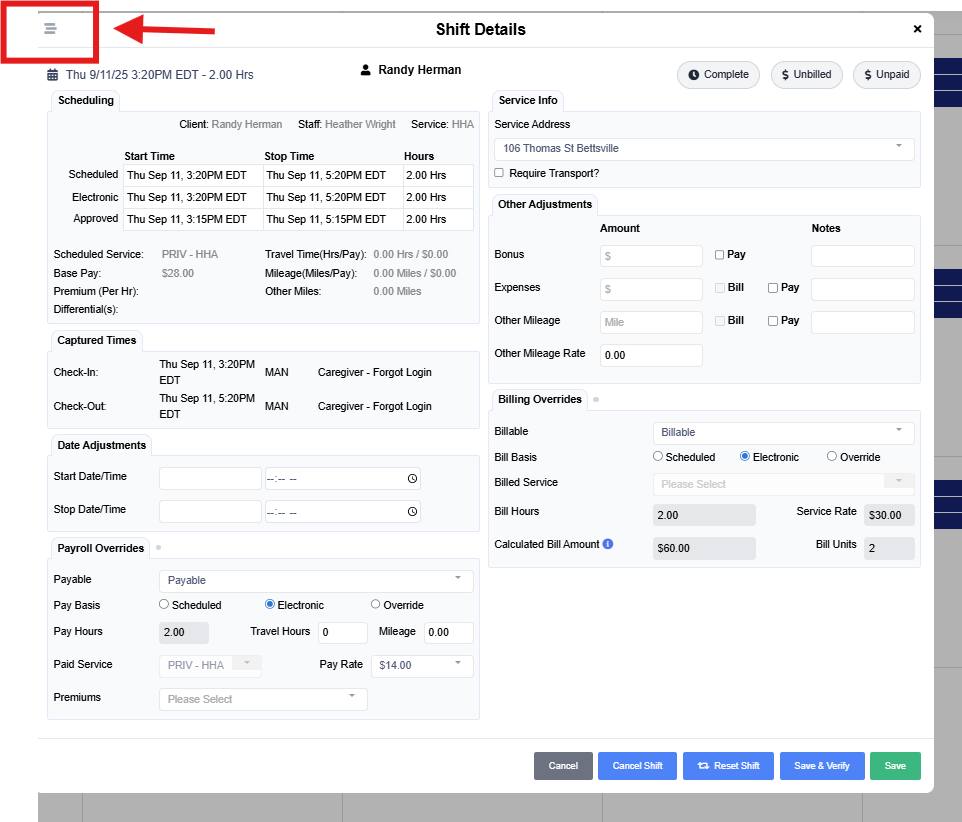Switch to the Captured Times tab
The image size is (962, 822).
click(x=96, y=340)
